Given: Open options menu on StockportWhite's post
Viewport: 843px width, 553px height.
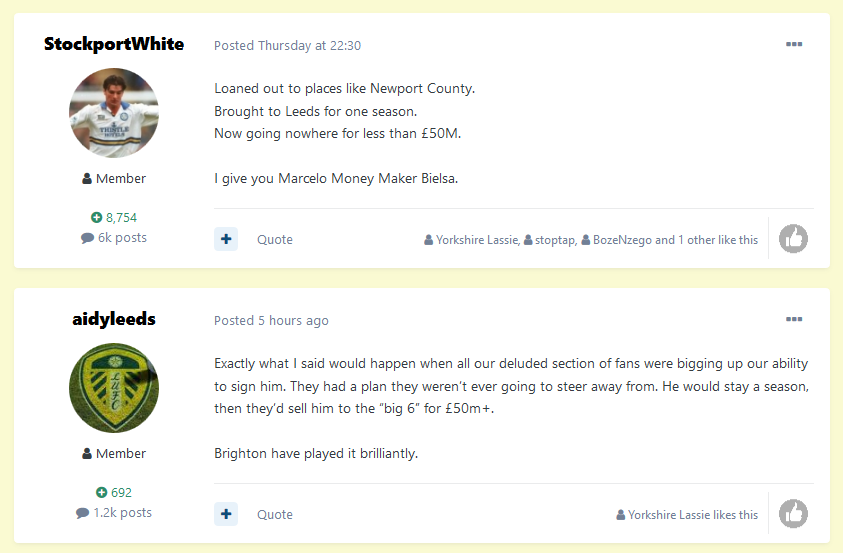Looking at the screenshot, I should pyautogui.click(x=794, y=44).
